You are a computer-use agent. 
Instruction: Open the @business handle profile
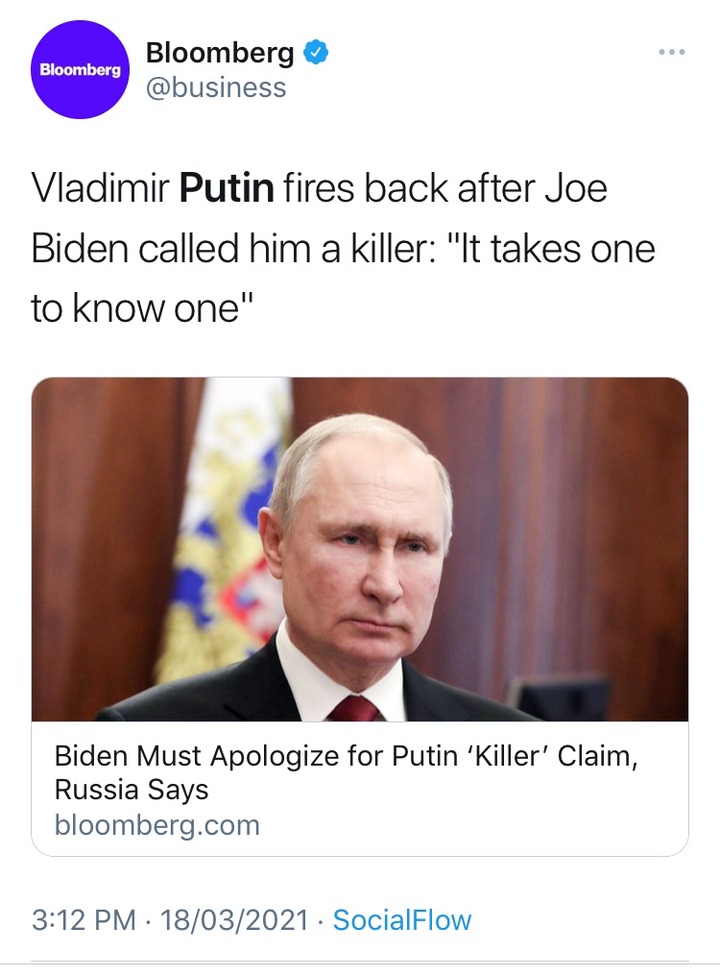tap(216, 88)
